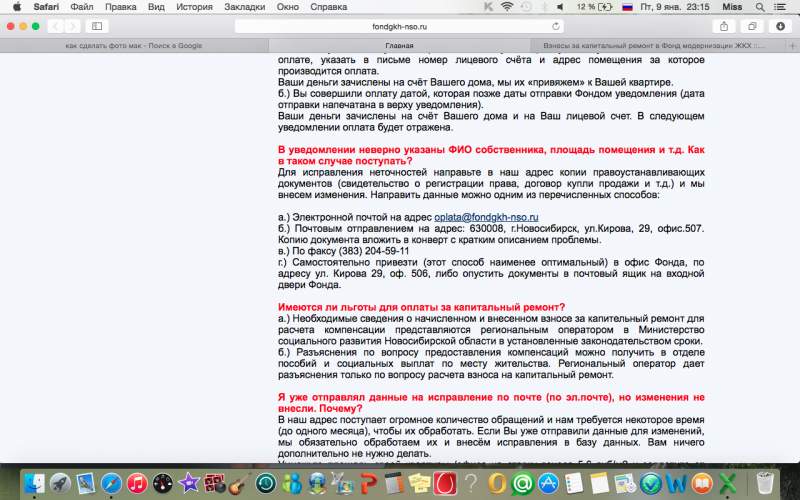Open Time Machine in the Dock
The height and width of the screenshot is (500, 800).
pyautogui.click(x=266, y=483)
